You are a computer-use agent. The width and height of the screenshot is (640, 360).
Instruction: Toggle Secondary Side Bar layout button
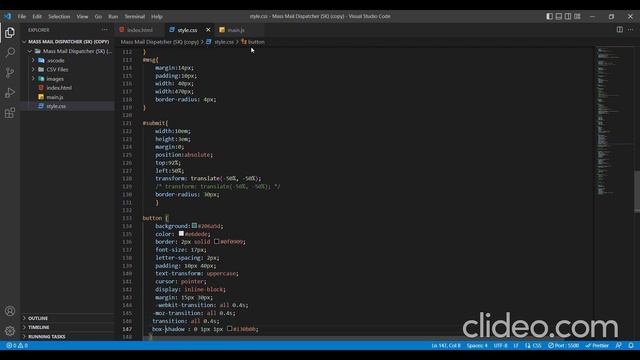point(568,16)
